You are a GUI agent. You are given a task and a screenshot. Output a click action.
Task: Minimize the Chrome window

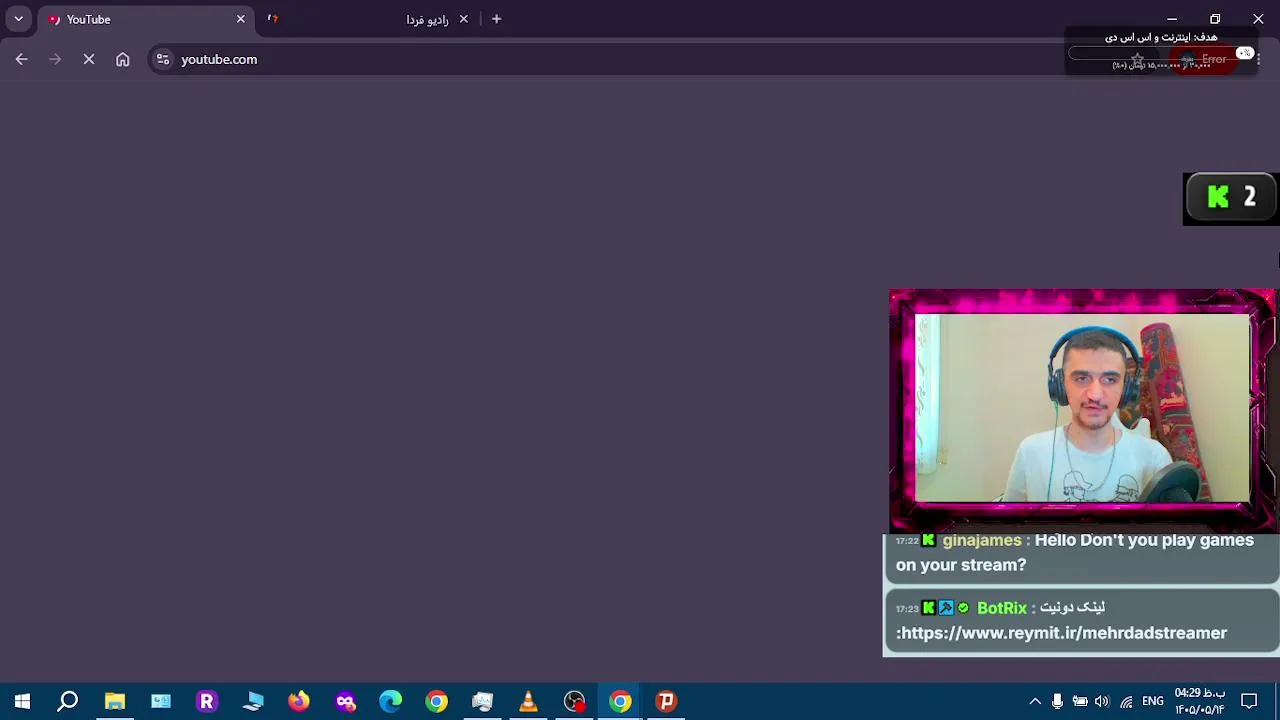(1172, 19)
